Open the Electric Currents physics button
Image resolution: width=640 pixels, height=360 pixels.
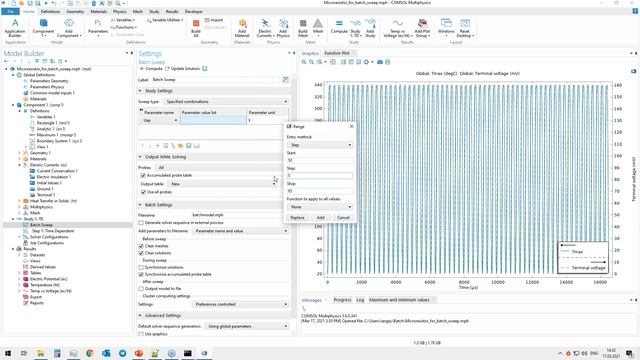tap(264, 28)
